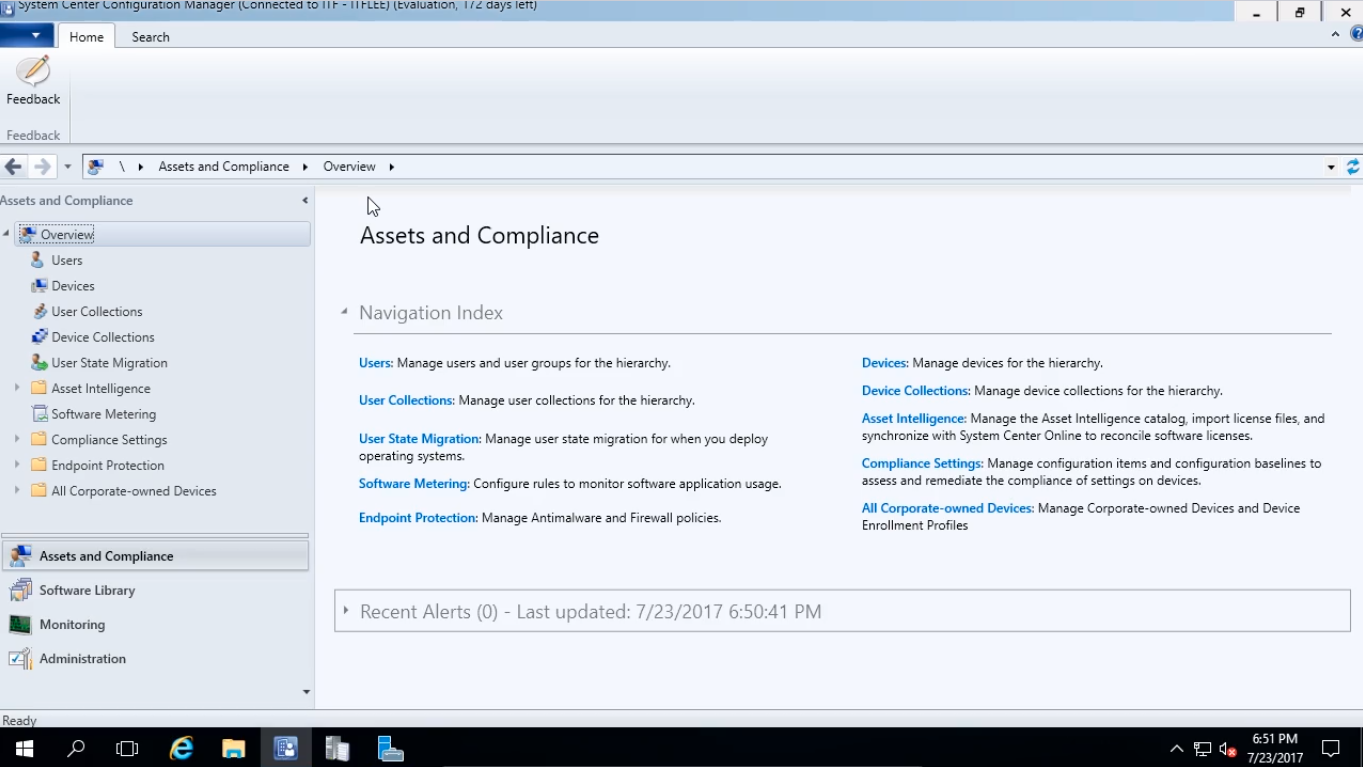The width and height of the screenshot is (1363, 767).
Task: Open the All Corporate-owned Devices link
Action: point(946,508)
